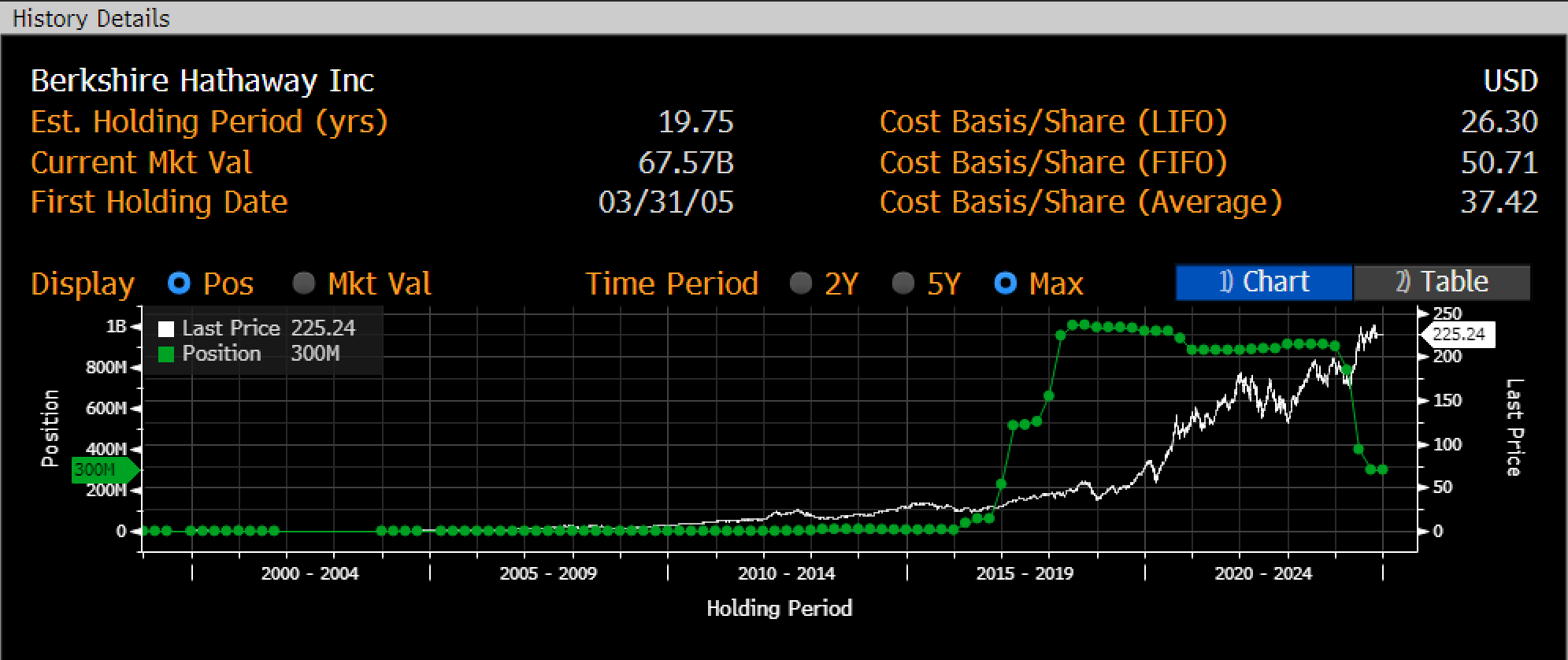Click the LIFO cost basis value 26.30
The image size is (1568, 660).
(1499, 121)
